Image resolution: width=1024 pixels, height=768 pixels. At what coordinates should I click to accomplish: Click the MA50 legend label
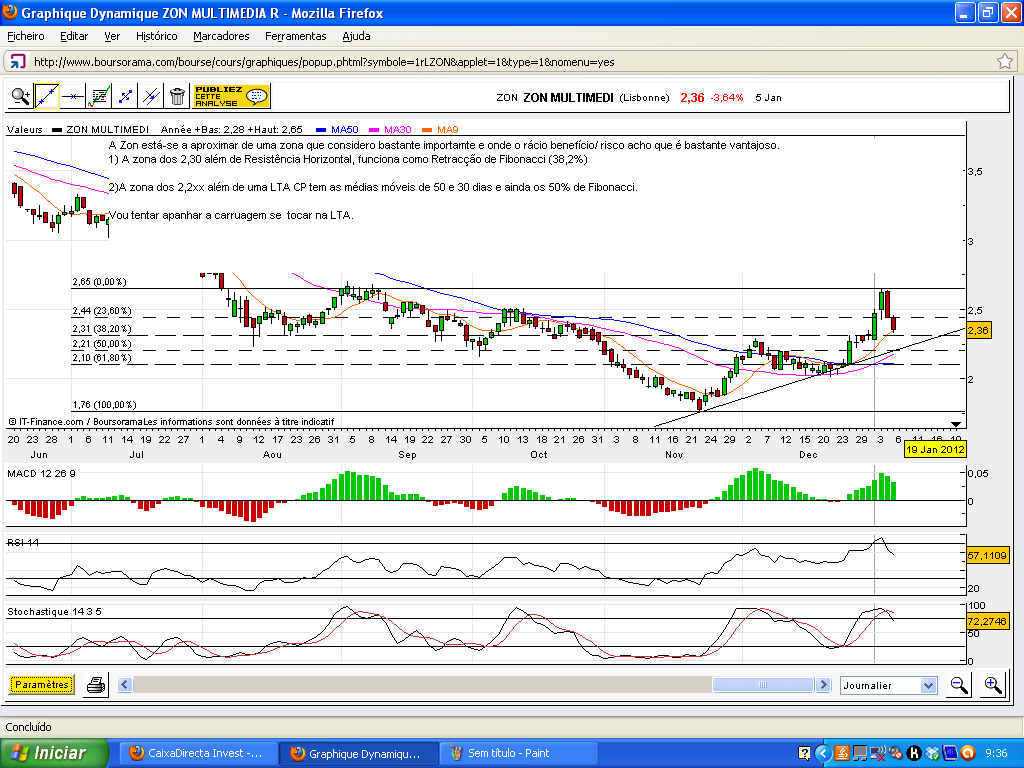(345, 129)
